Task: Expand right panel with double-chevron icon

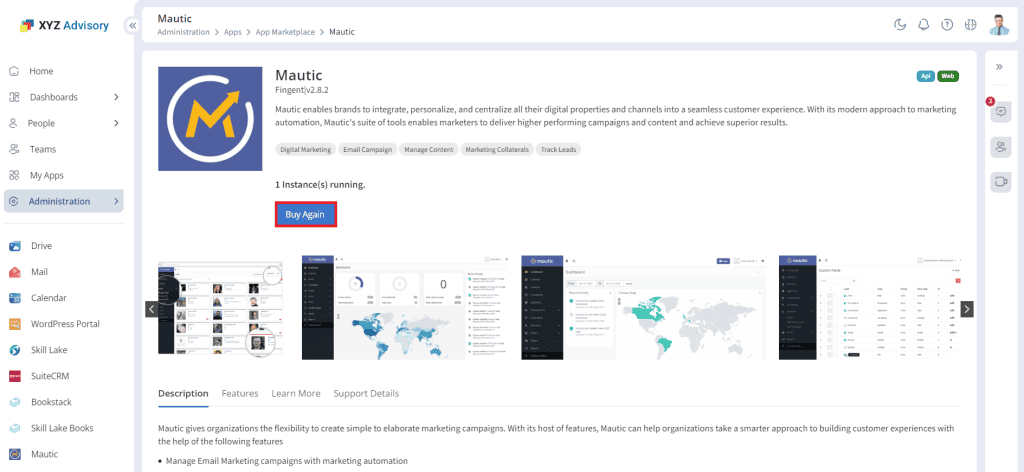Action: point(999,67)
